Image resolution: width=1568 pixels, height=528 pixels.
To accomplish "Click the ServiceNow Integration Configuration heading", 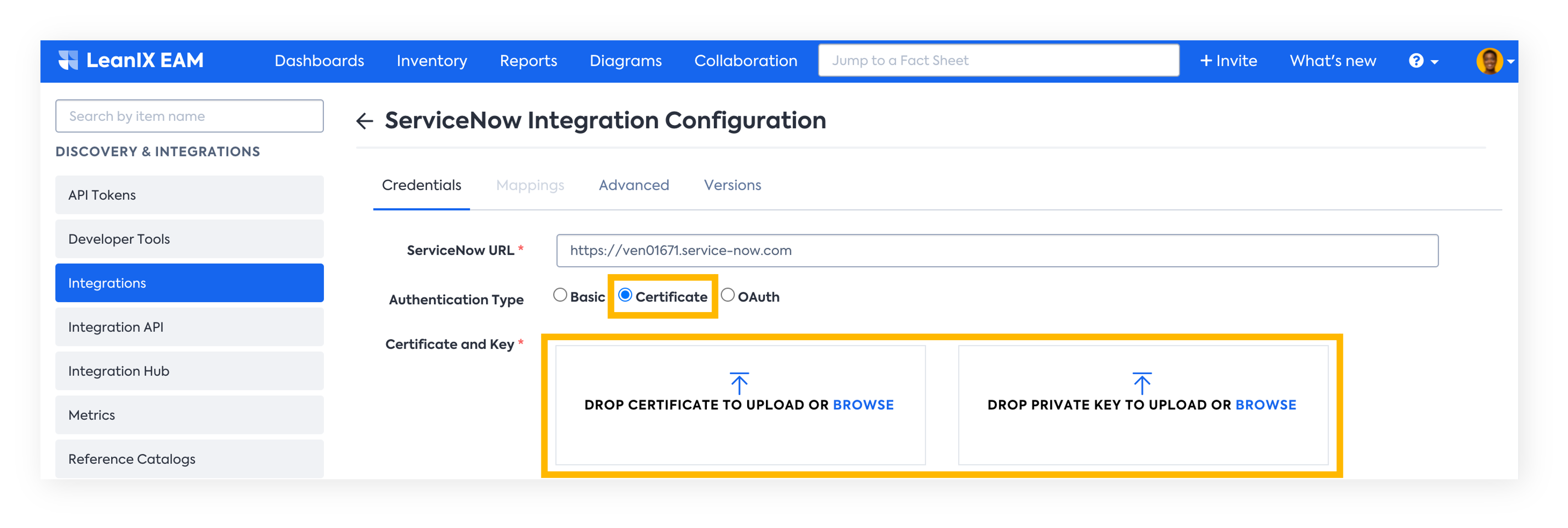I will point(605,120).
